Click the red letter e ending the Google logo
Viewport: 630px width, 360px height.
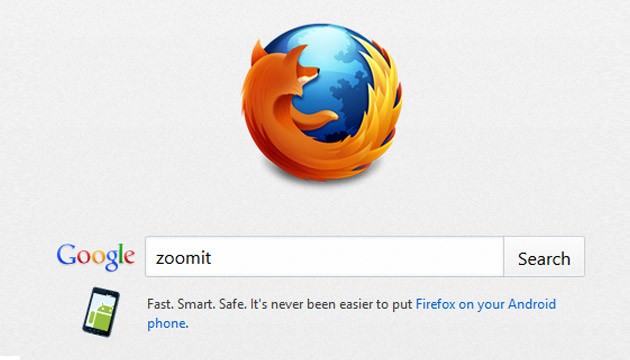click(129, 257)
